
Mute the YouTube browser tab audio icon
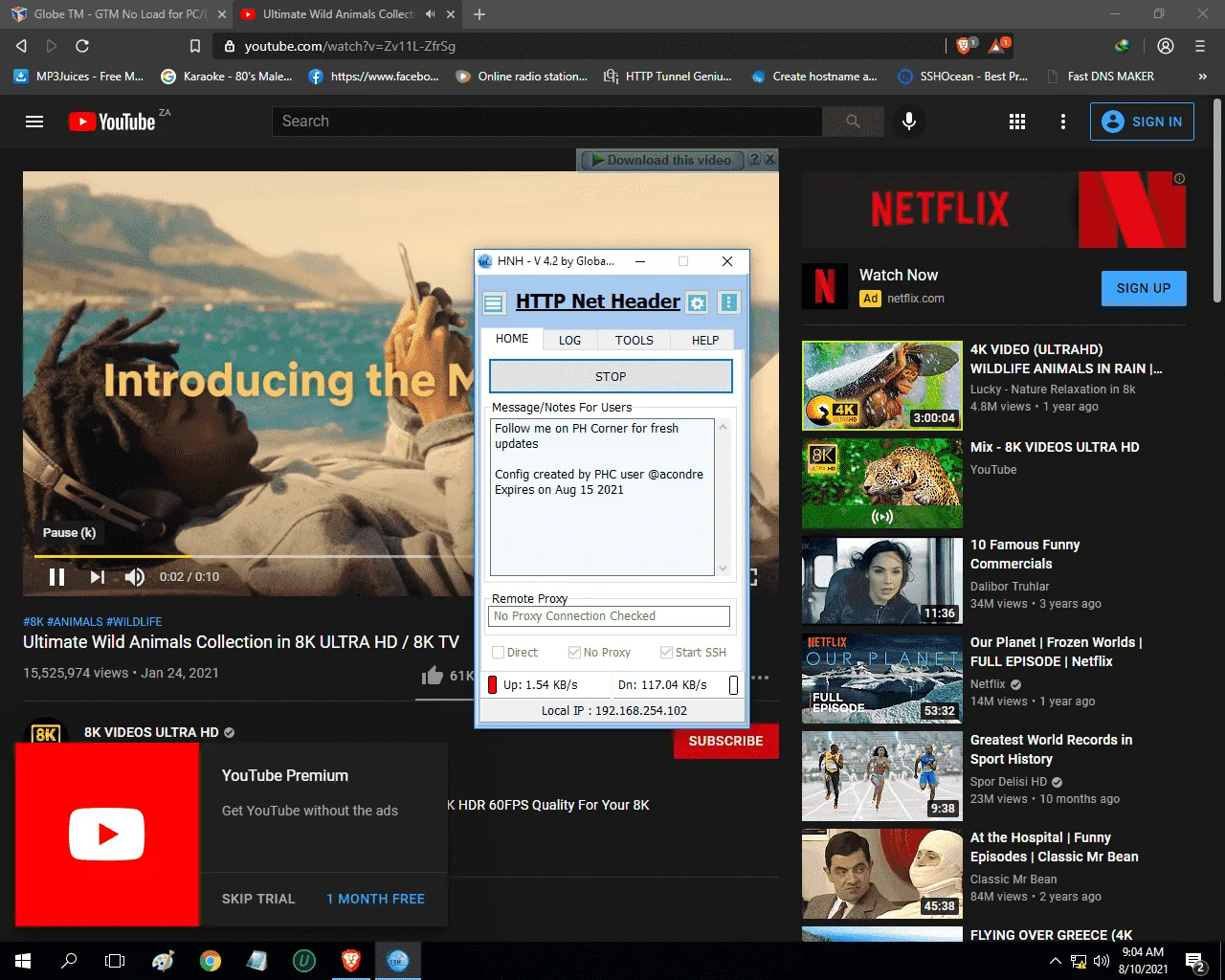pyautogui.click(x=430, y=14)
